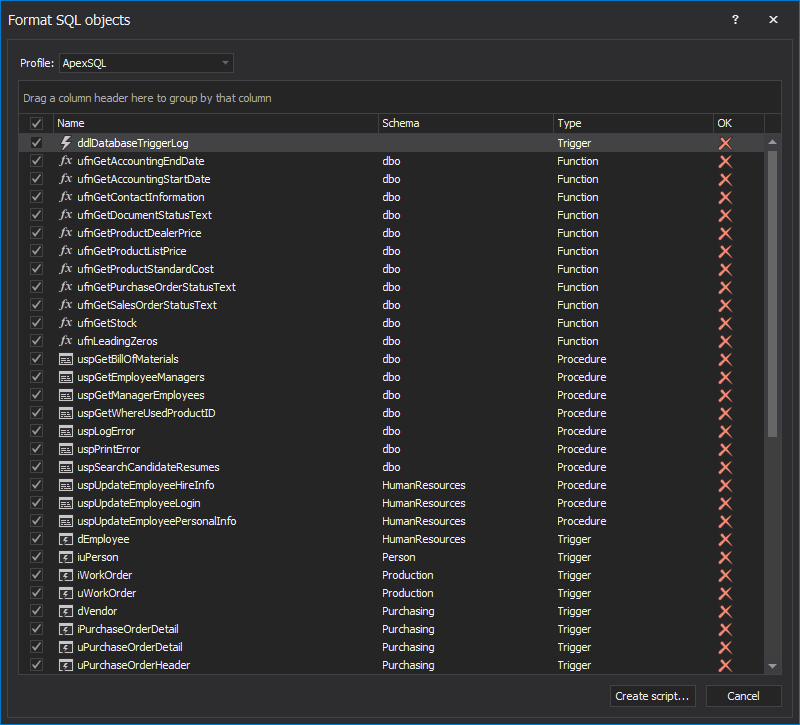The image size is (800, 725).
Task: Click the lightning icon beside ddlDatabaseTriggerLog
Action: [66, 143]
